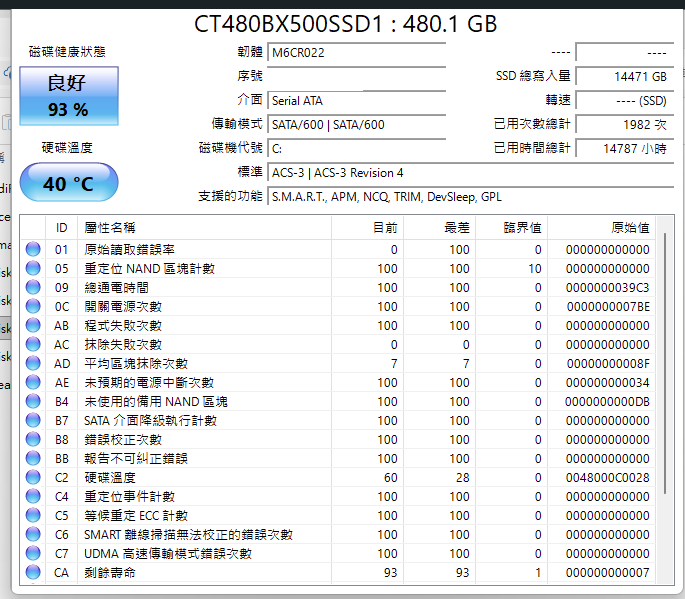685x599 pixels.
Task: Click the drive title CT480BX500SSD1 : 480.1 GB
Action: (345, 24)
